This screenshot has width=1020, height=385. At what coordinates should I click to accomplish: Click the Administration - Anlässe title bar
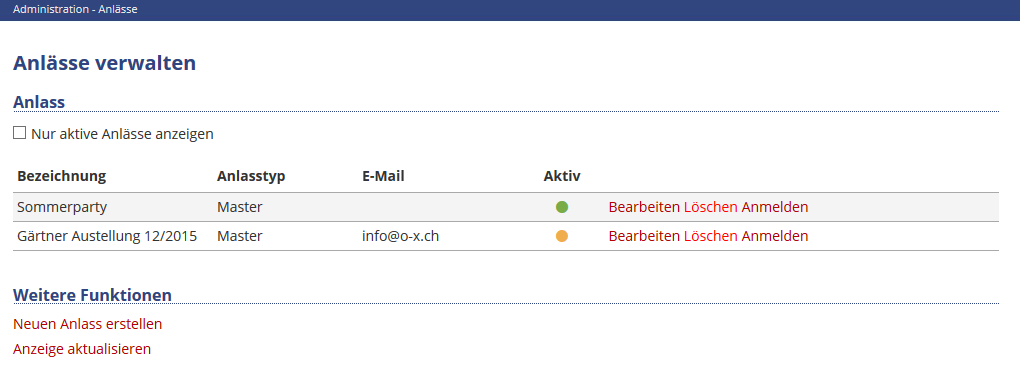(510, 10)
